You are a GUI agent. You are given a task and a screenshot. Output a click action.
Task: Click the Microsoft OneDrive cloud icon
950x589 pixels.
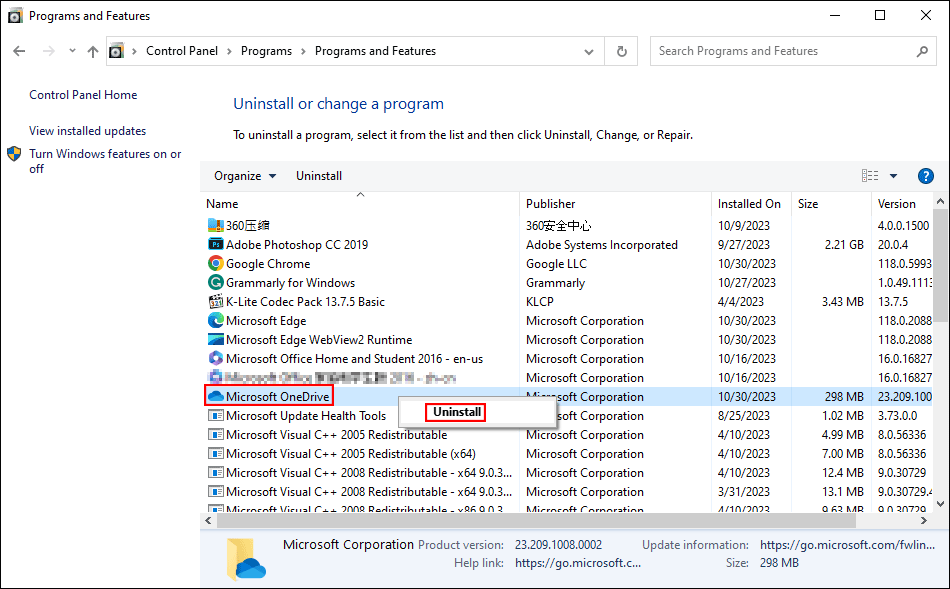click(216, 395)
